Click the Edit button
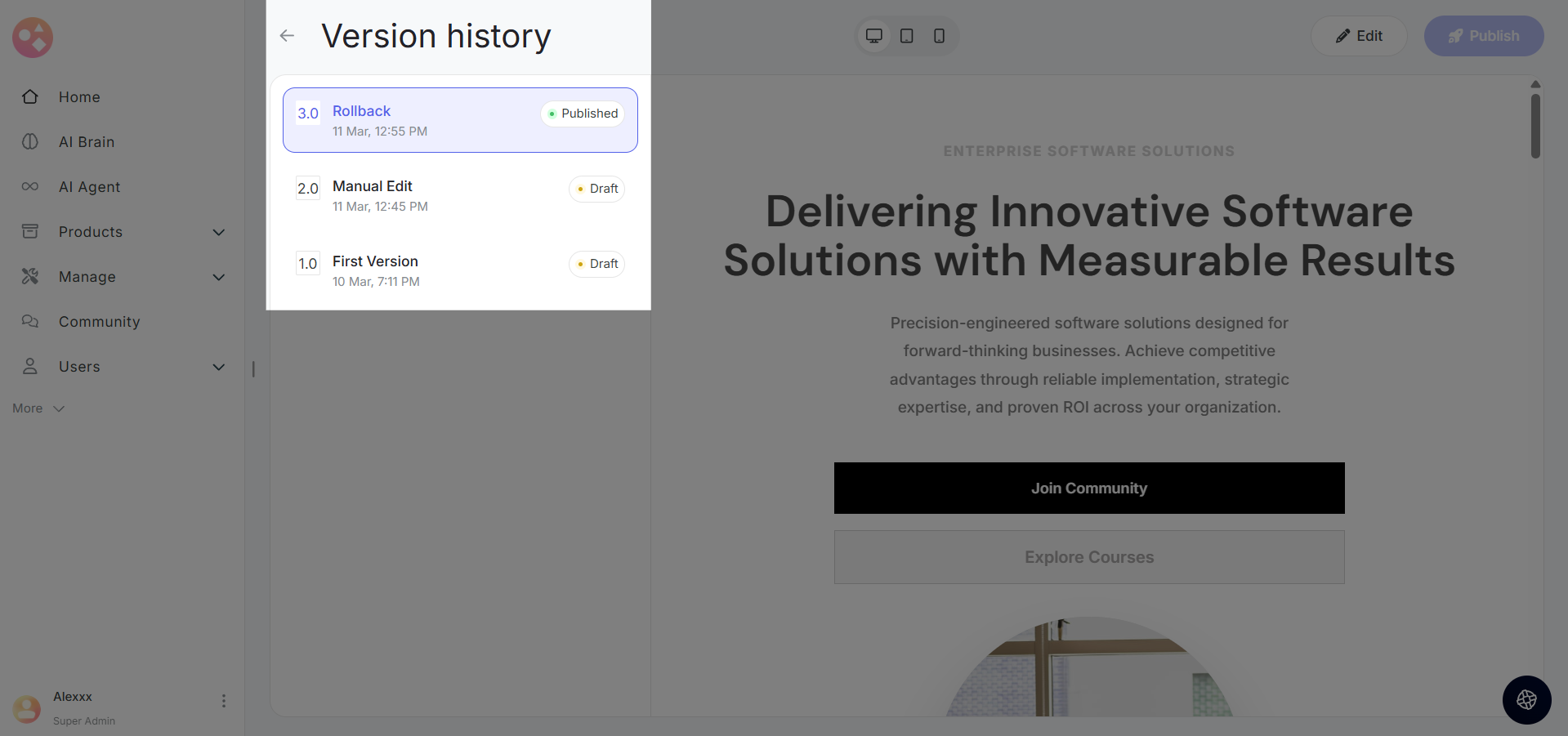 point(1359,36)
